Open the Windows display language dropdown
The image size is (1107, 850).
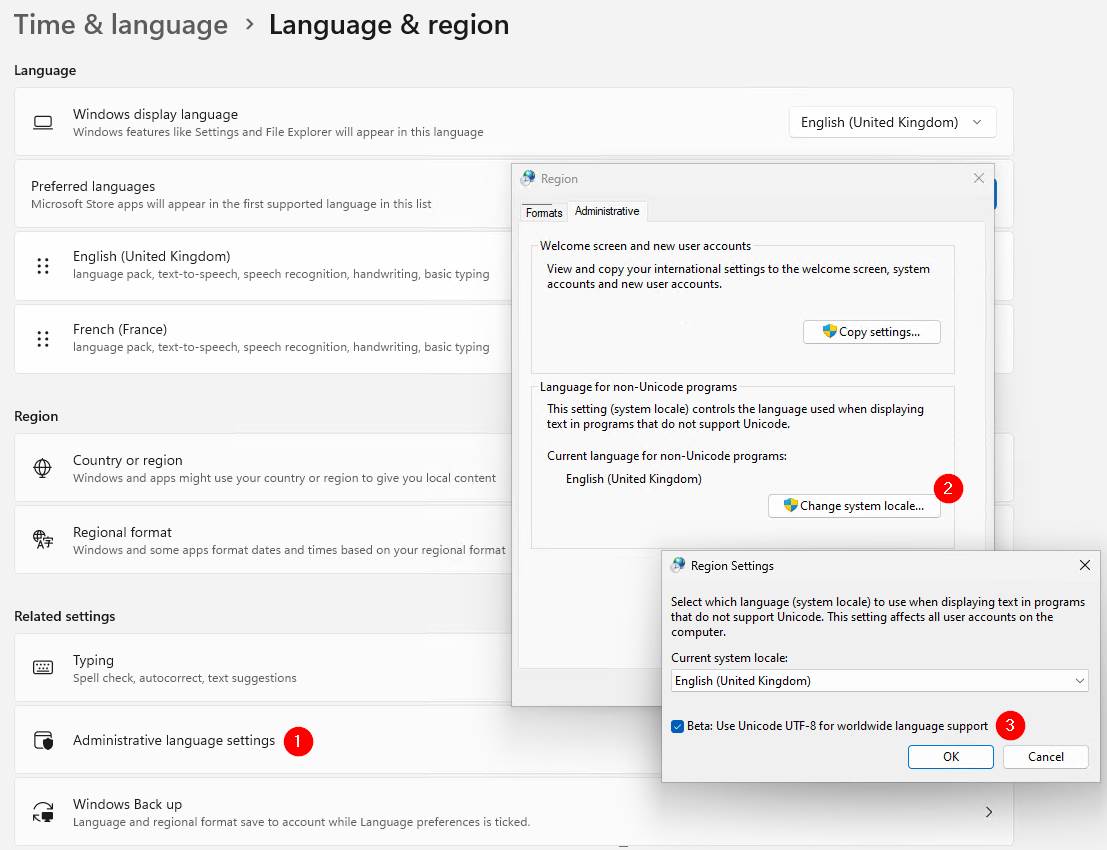(892, 122)
